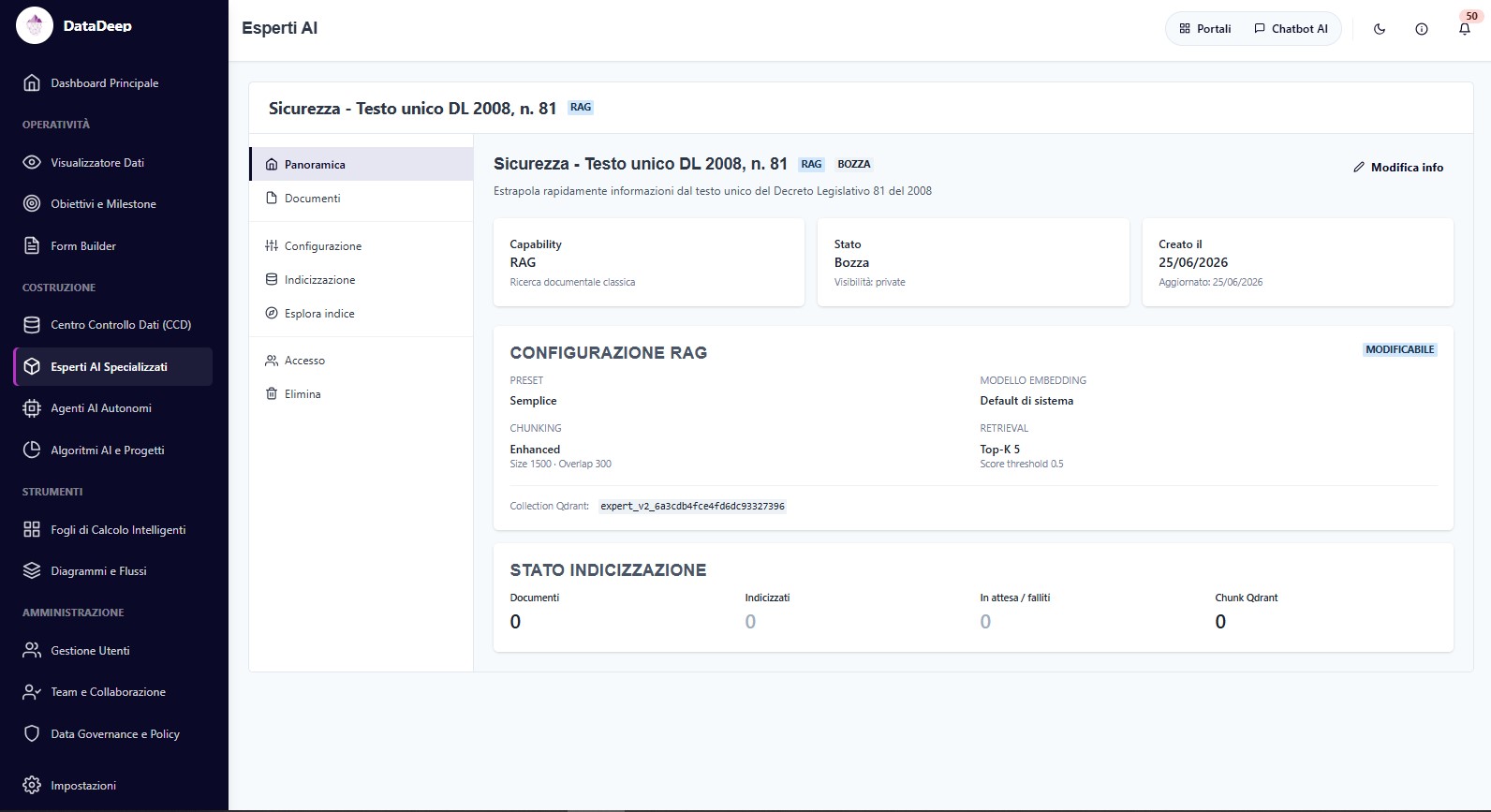The height and width of the screenshot is (812, 1491).
Task: Click RAG badge in top header title
Action: point(581,108)
